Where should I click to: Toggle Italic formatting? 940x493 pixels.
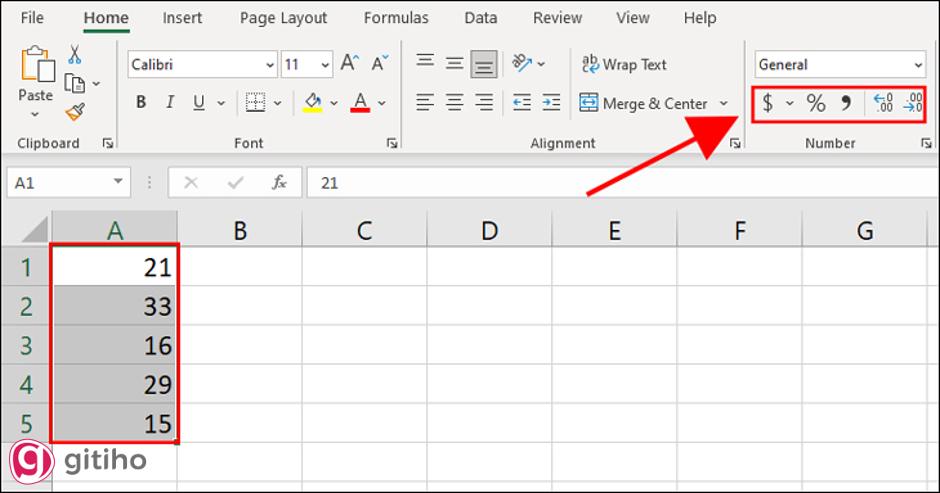(170, 103)
